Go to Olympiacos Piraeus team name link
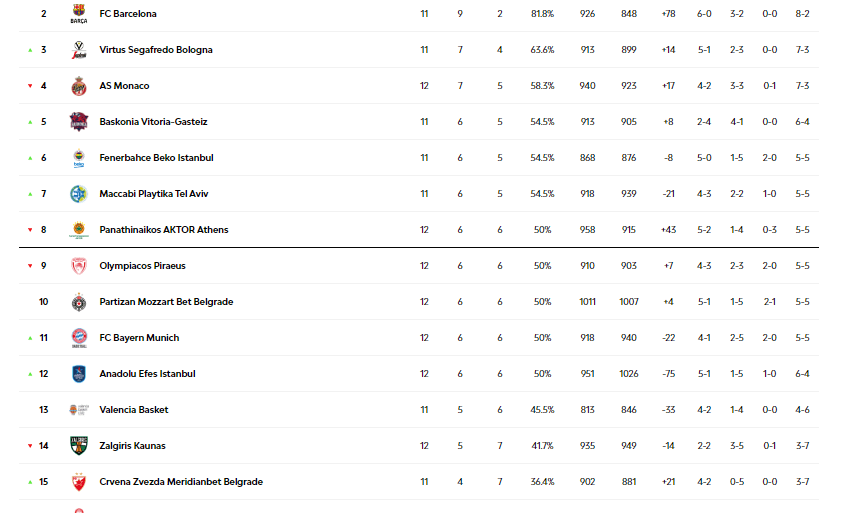Image resolution: width=842 pixels, height=513 pixels. (x=142, y=266)
